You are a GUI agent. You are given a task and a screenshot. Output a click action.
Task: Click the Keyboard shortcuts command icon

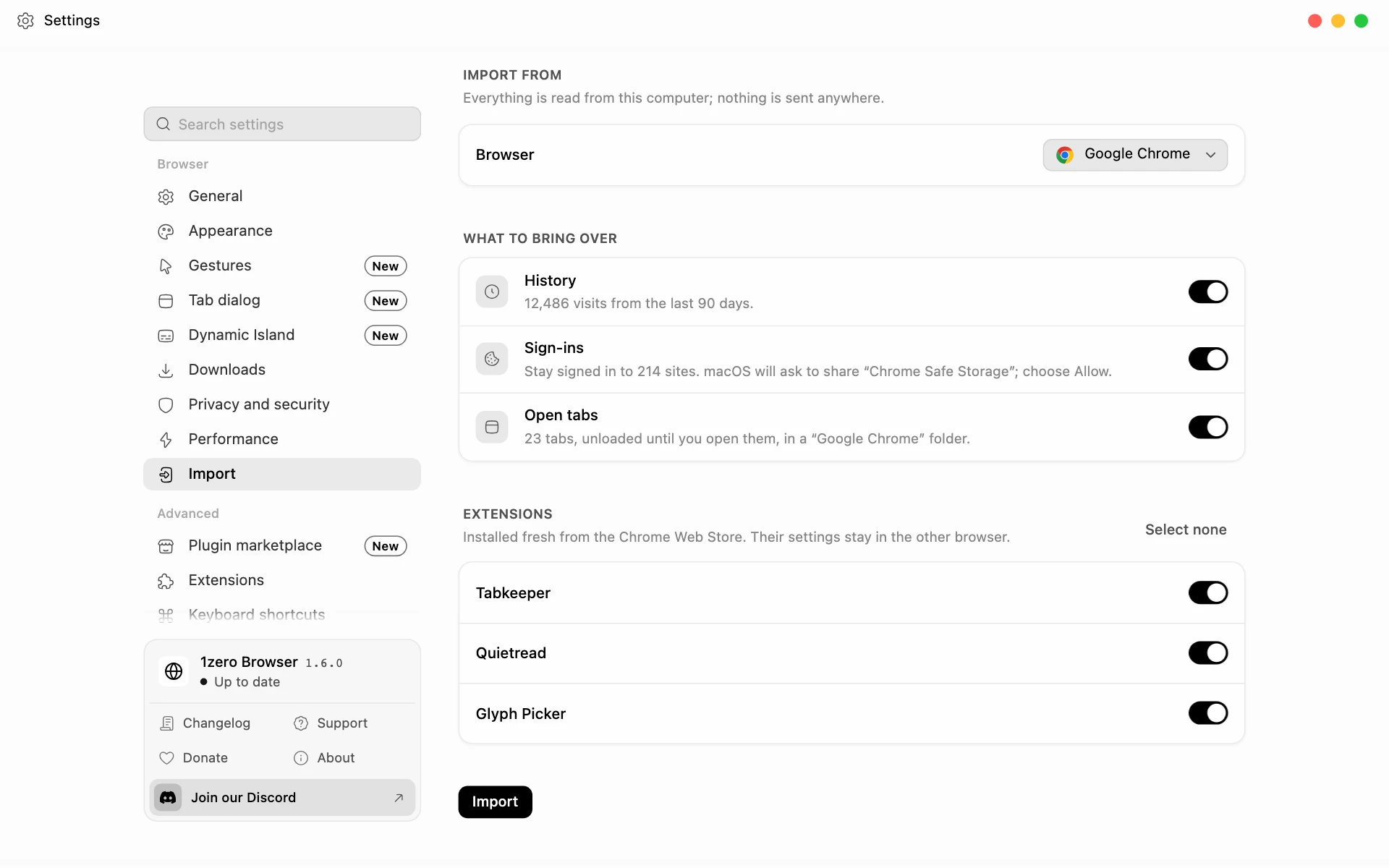(x=166, y=616)
